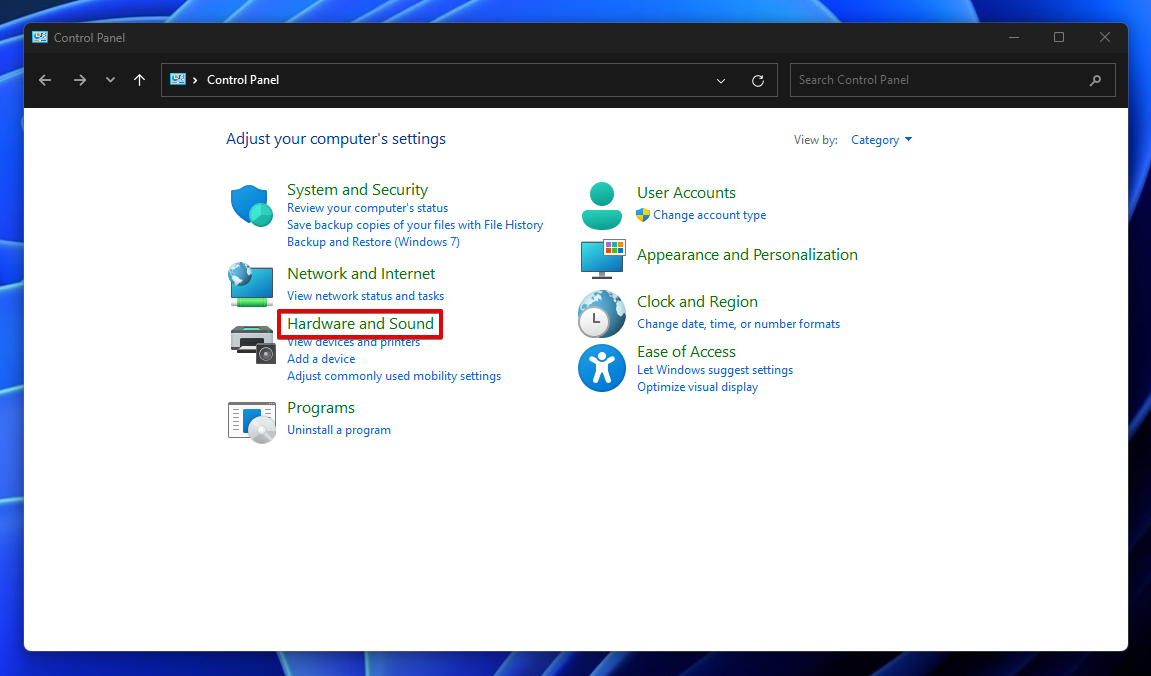Screen dimensions: 1151x676
Task: Open the View by Category dropdown
Action: pyautogui.click(x=881, y=139)
